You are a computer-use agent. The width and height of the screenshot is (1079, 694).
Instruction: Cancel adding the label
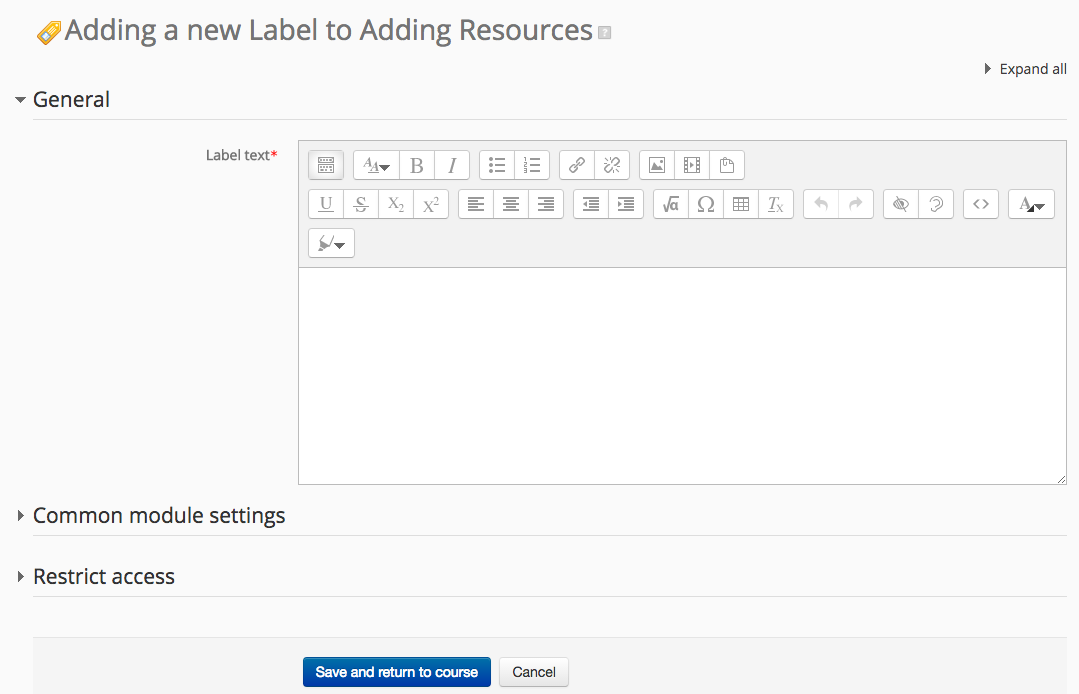pos(534,672)
